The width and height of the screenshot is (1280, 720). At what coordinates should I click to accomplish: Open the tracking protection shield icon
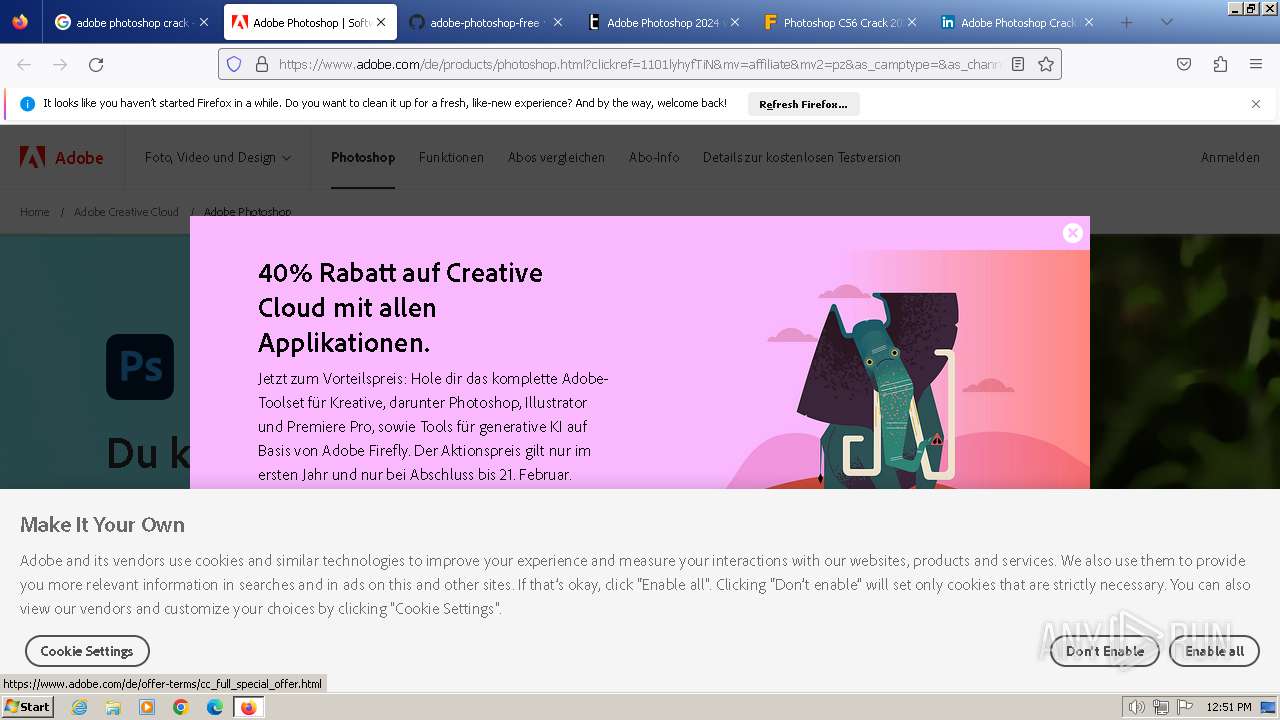(234, 64)
